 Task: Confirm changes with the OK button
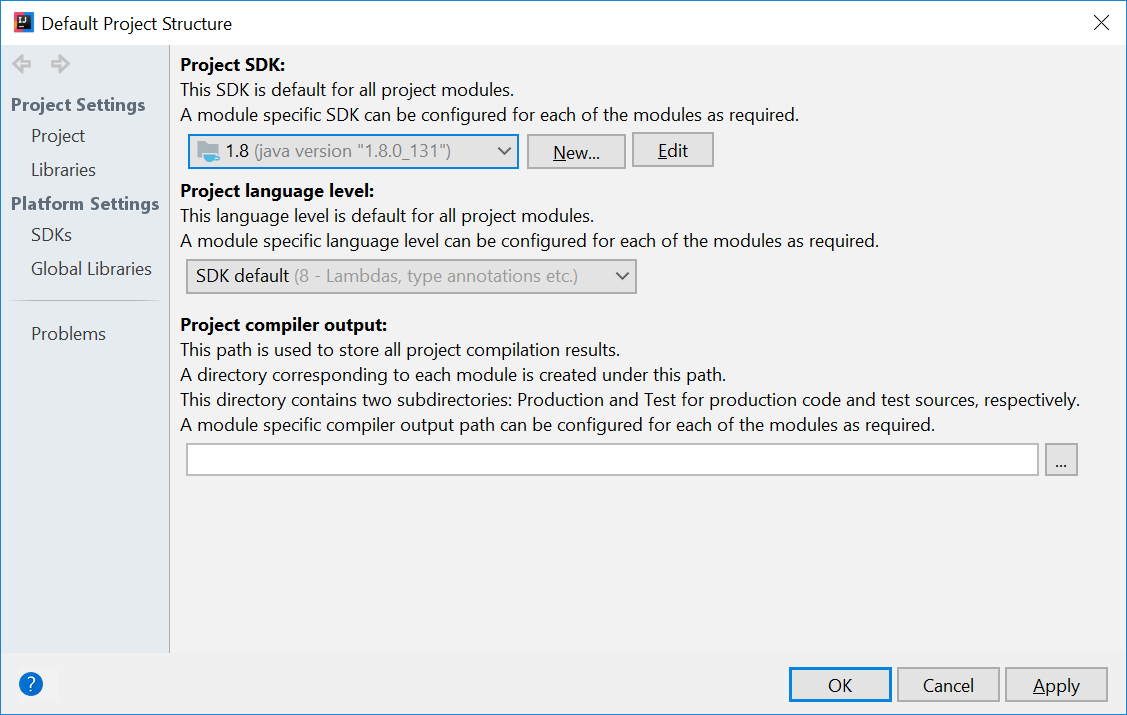[840, 685]
